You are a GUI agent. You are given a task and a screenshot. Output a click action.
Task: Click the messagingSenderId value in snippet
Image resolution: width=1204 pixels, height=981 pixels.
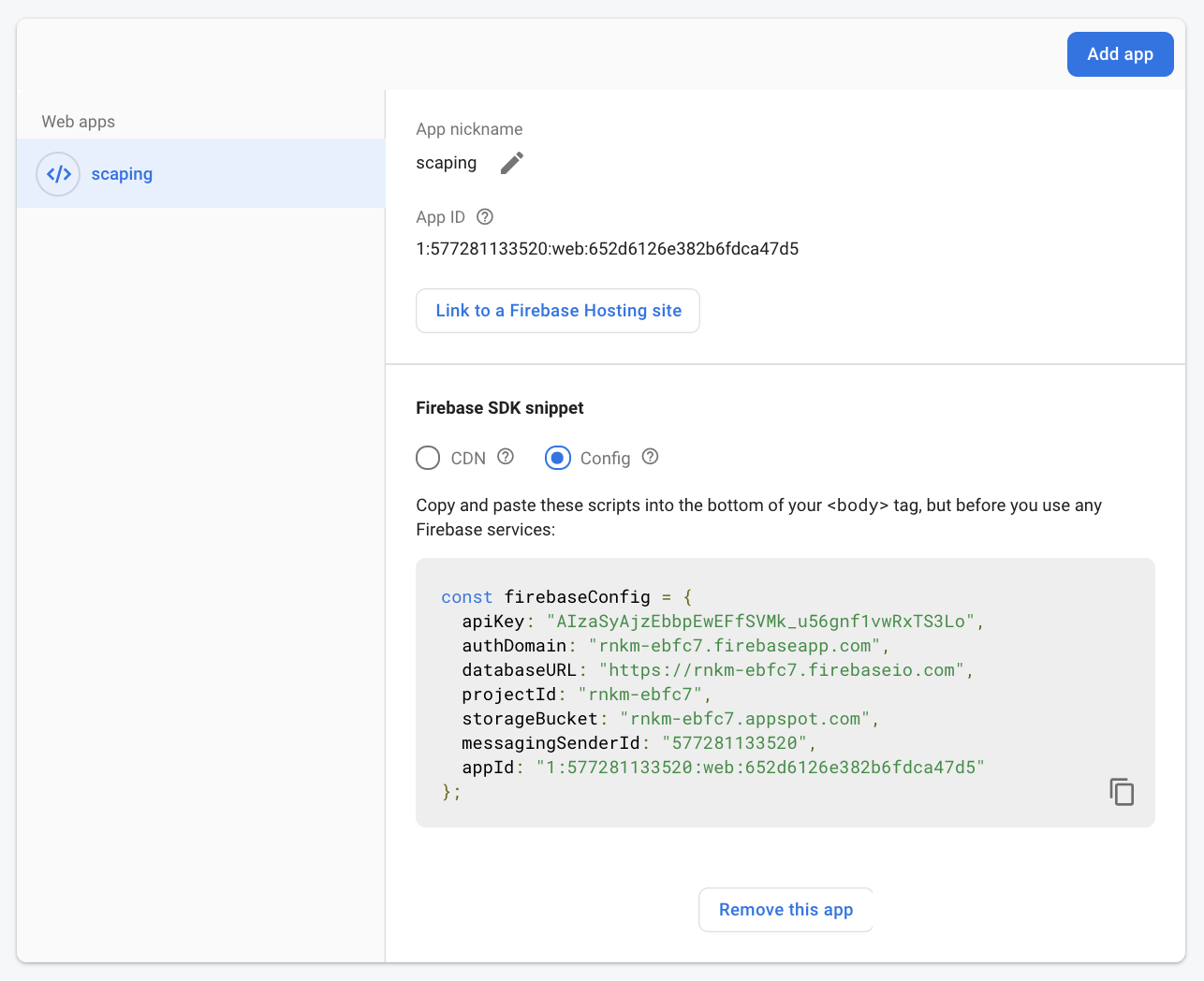(x=735, y=743)
